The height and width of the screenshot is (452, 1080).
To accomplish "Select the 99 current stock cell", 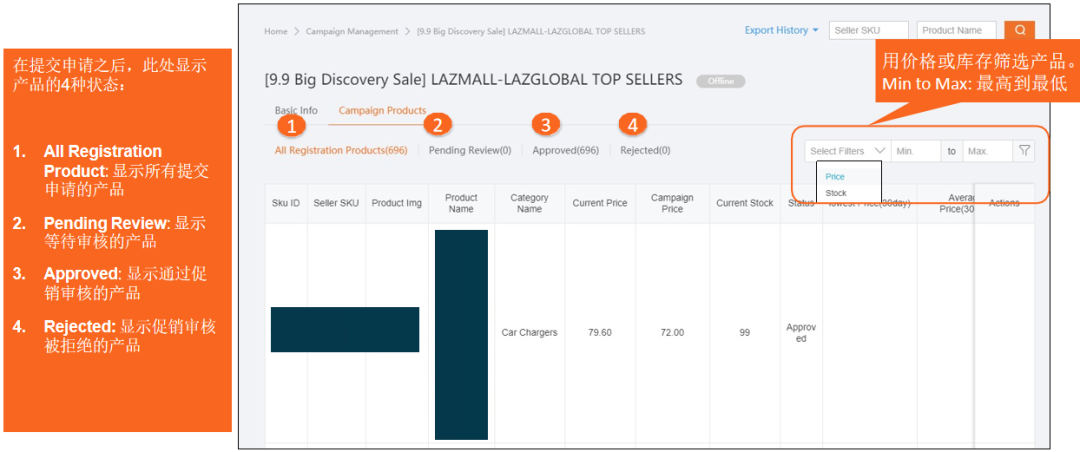I will pos(745,333).
